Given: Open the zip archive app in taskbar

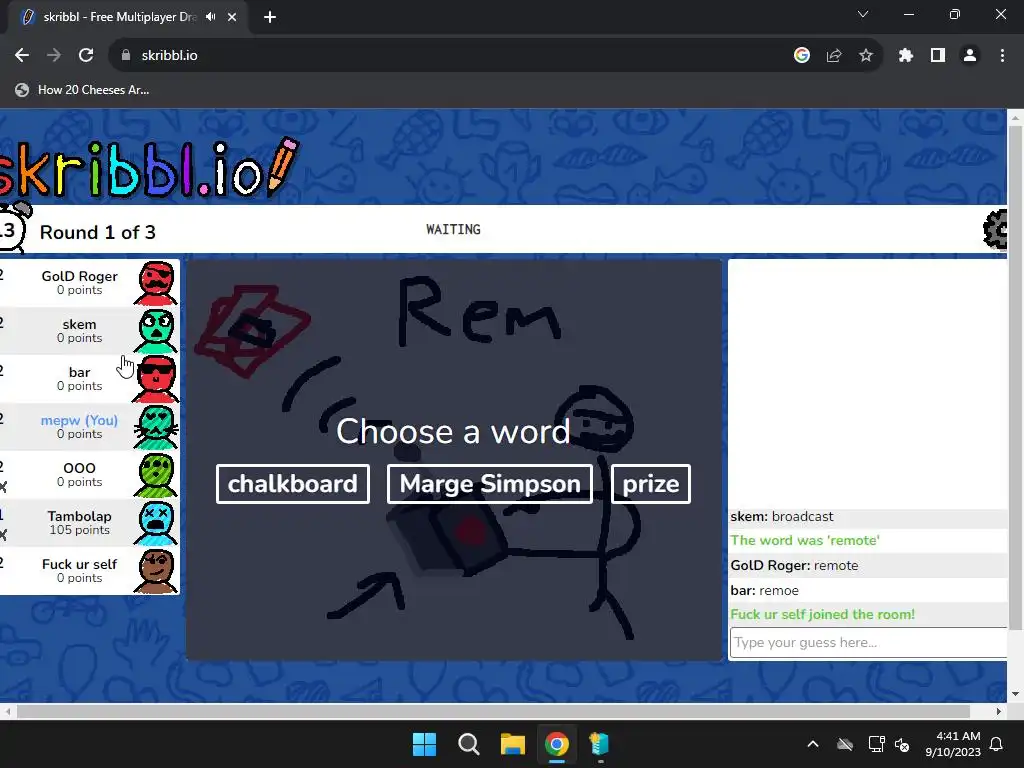Looking at the screenshot, I should pyautogui.click(x=600, y=744).
